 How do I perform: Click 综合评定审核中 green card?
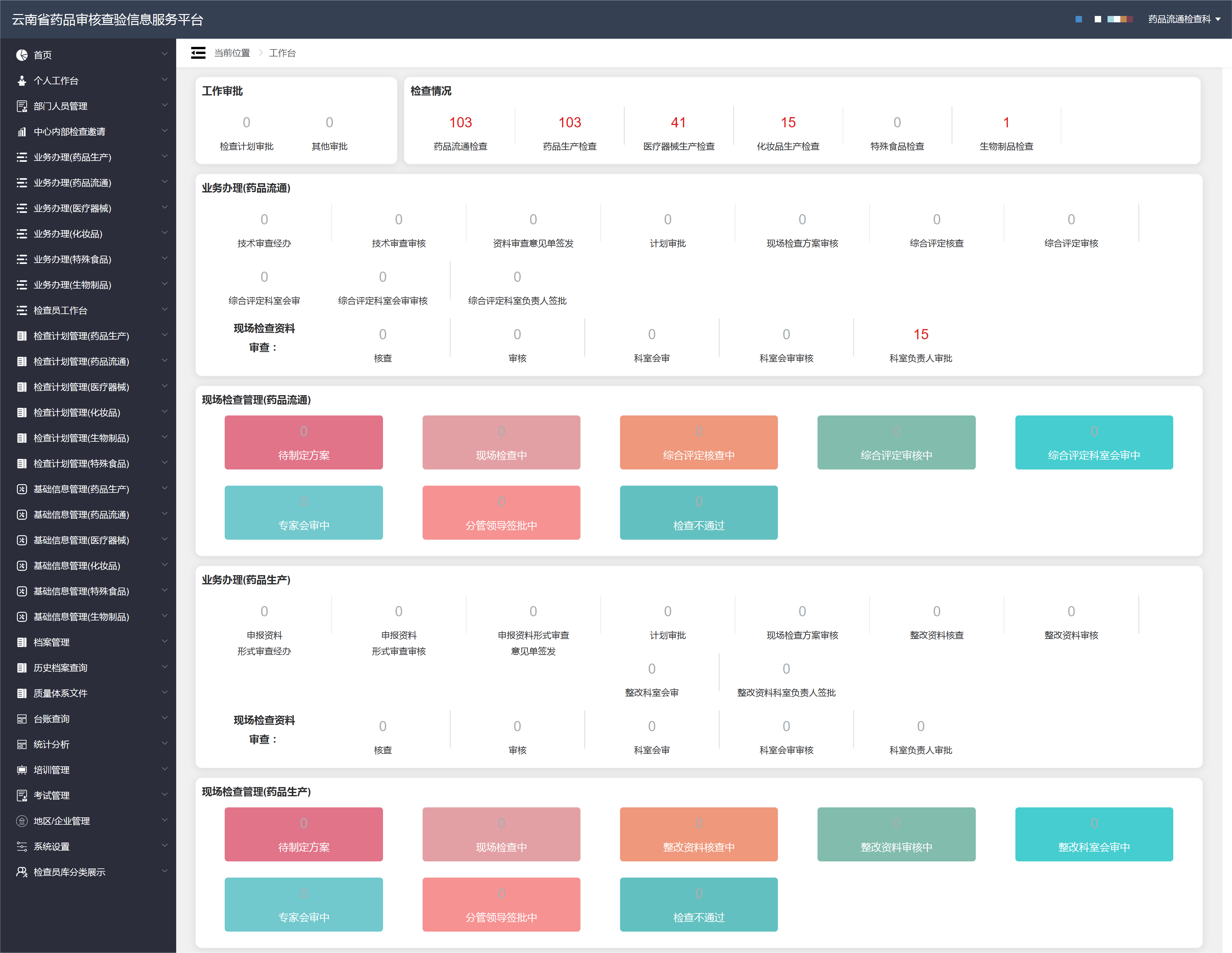896,442
